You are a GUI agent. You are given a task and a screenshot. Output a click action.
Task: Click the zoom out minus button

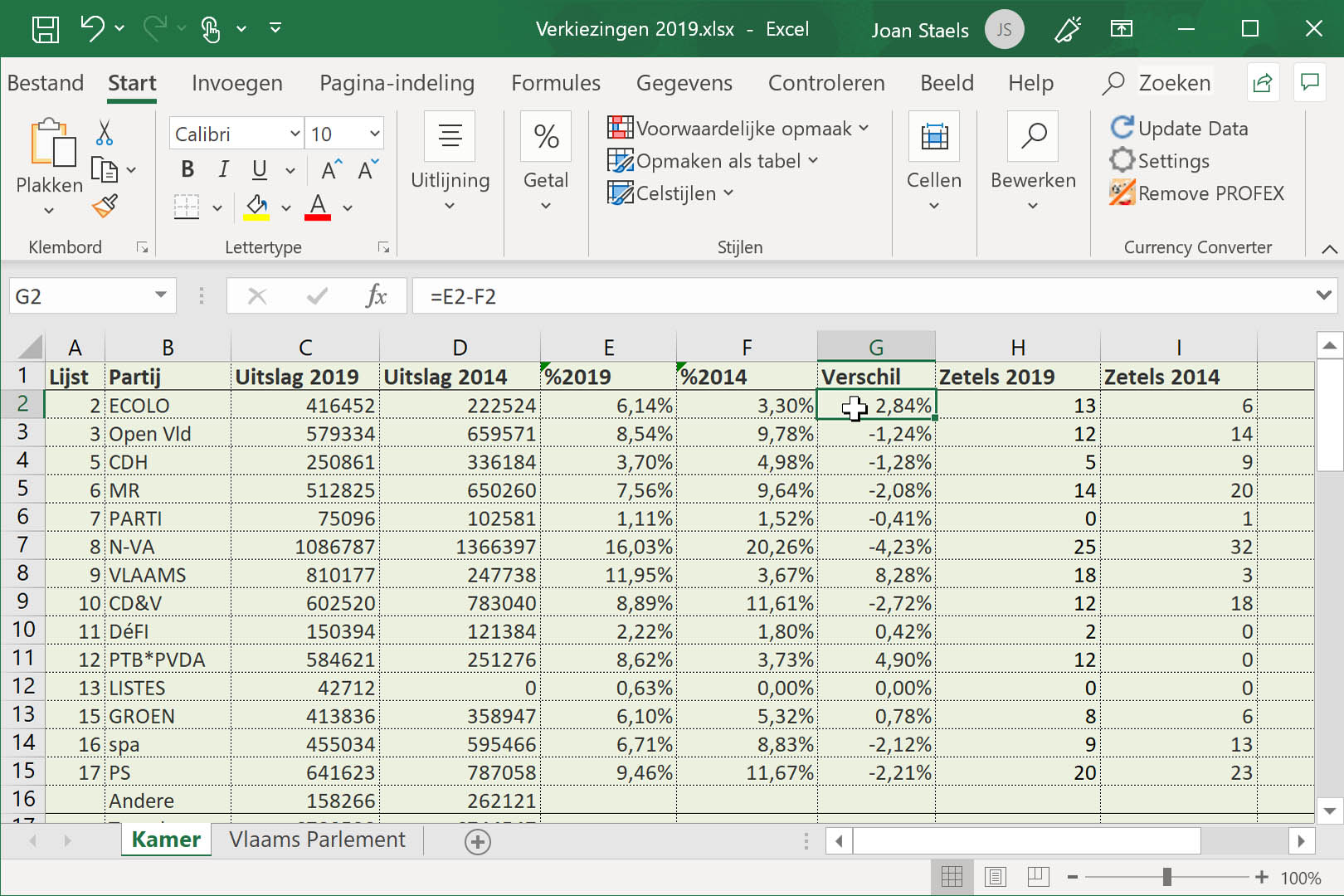click(1073, 877)
